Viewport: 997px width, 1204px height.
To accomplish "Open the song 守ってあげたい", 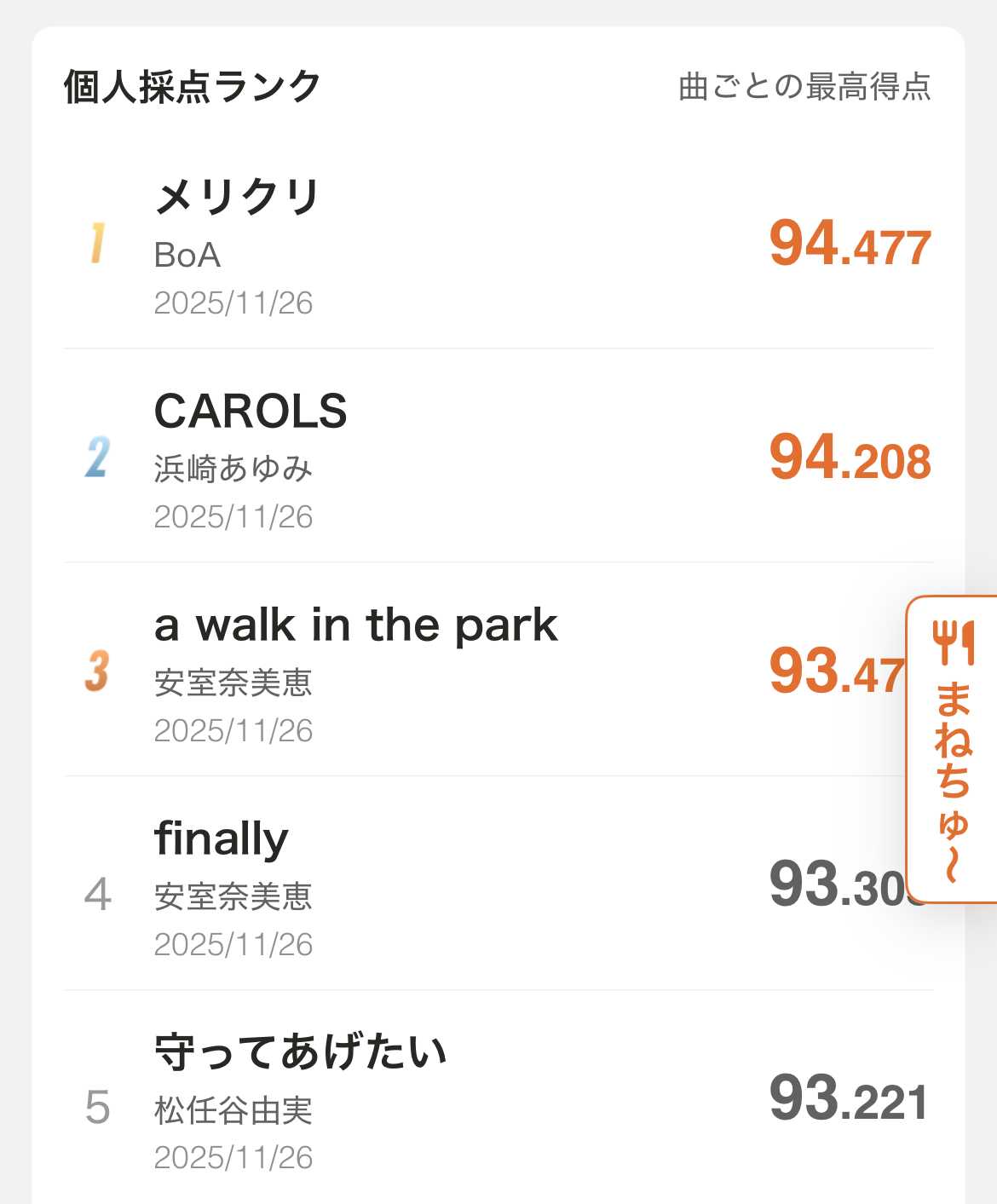I will click(x=300, y=1053).
